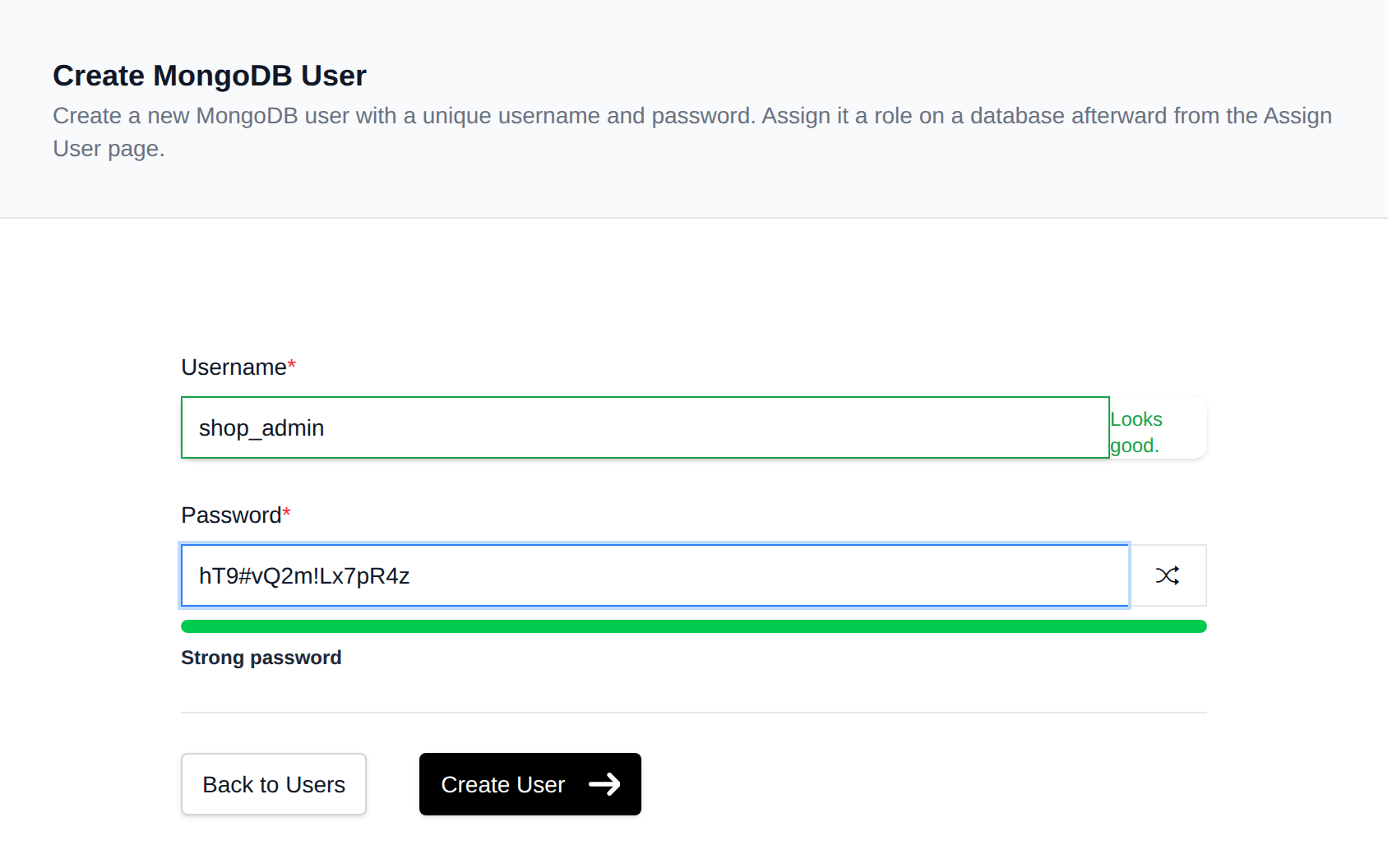1388x868 pixels.
Task: Click the "Strong password" label
Action: tap(261, 658)
